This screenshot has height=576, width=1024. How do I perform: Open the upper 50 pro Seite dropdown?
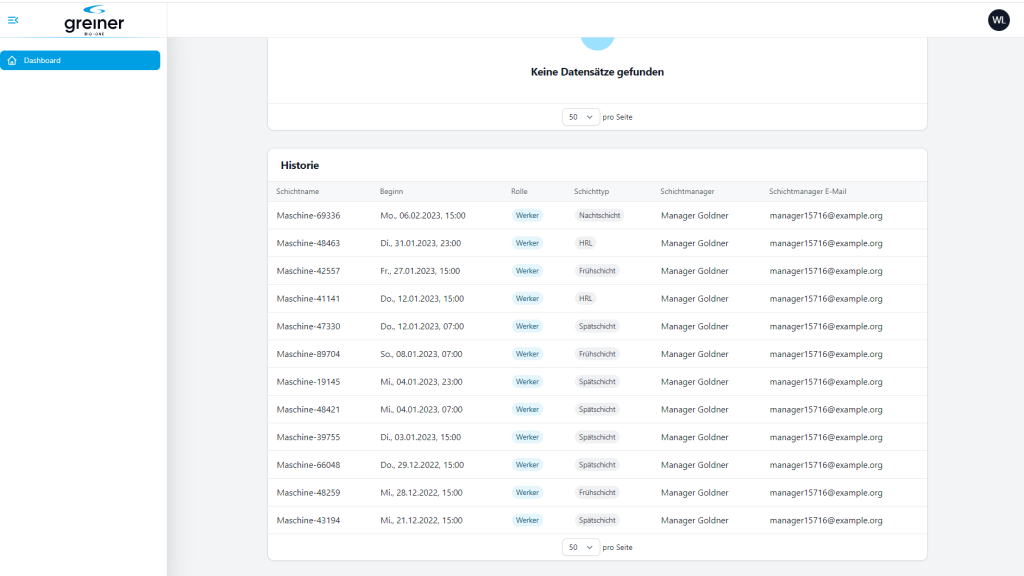[581, 117]
